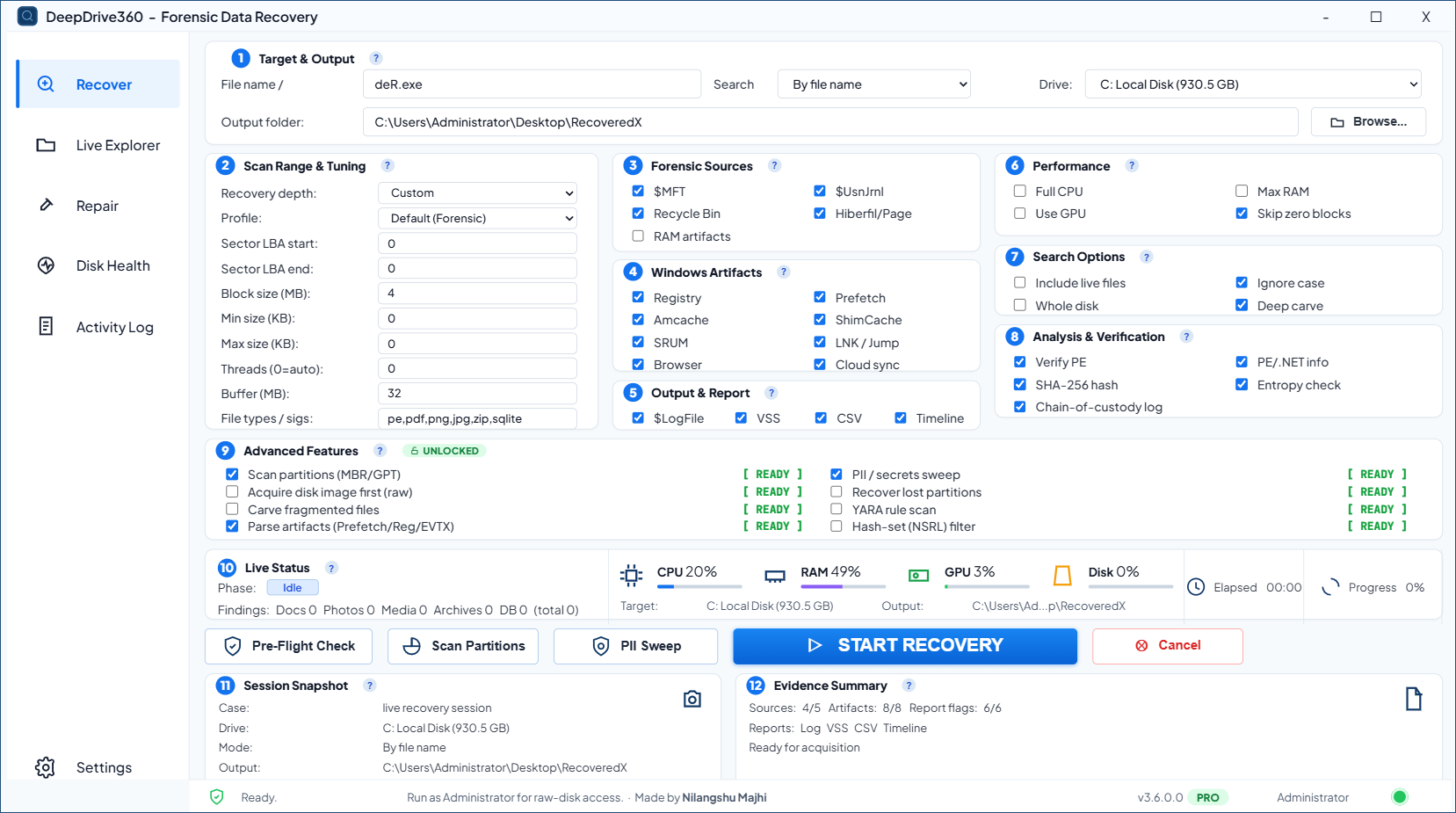Image resolution: width=1456 pixels, height=813 pixels.
Task: Click the Output folder path field
Action: pyautogui.click(x=830, y=122)
